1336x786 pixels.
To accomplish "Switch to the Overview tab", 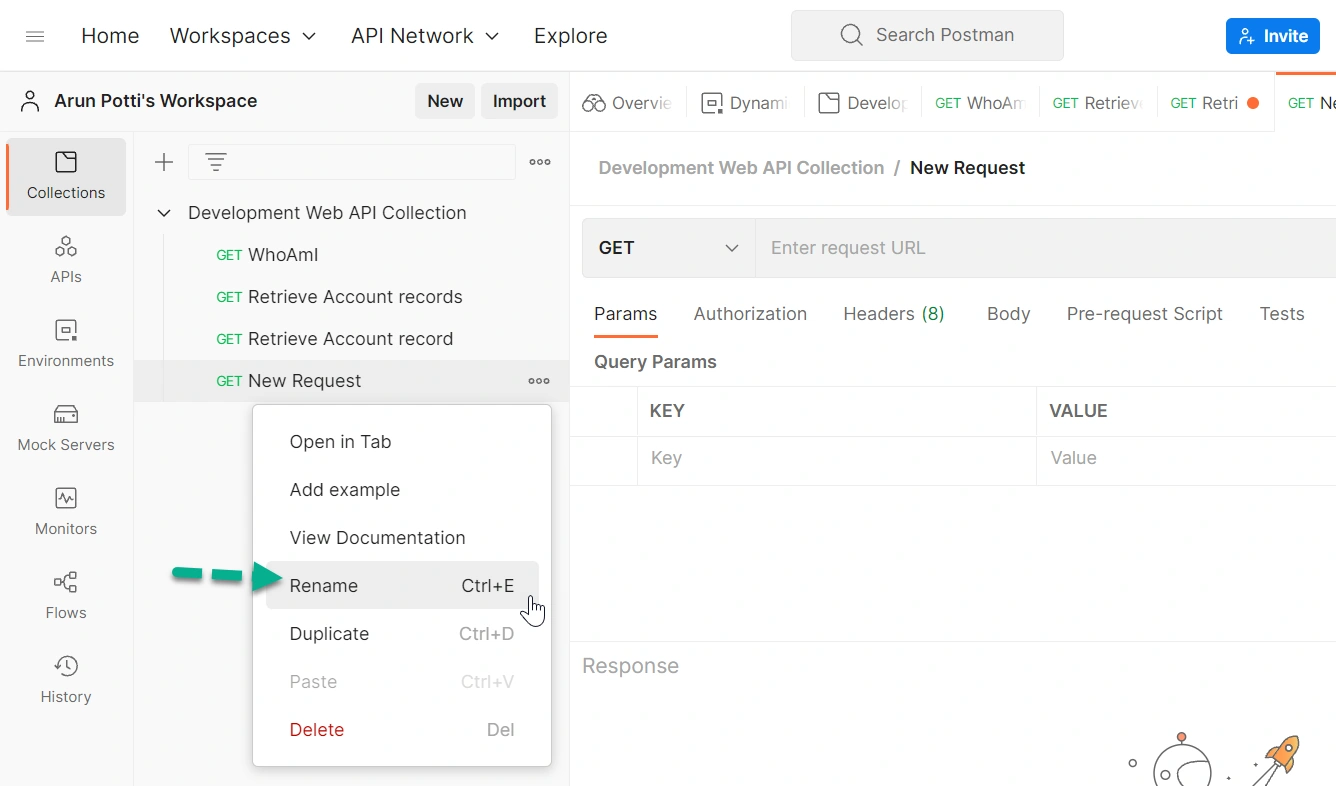I will [x=628, y=103].
